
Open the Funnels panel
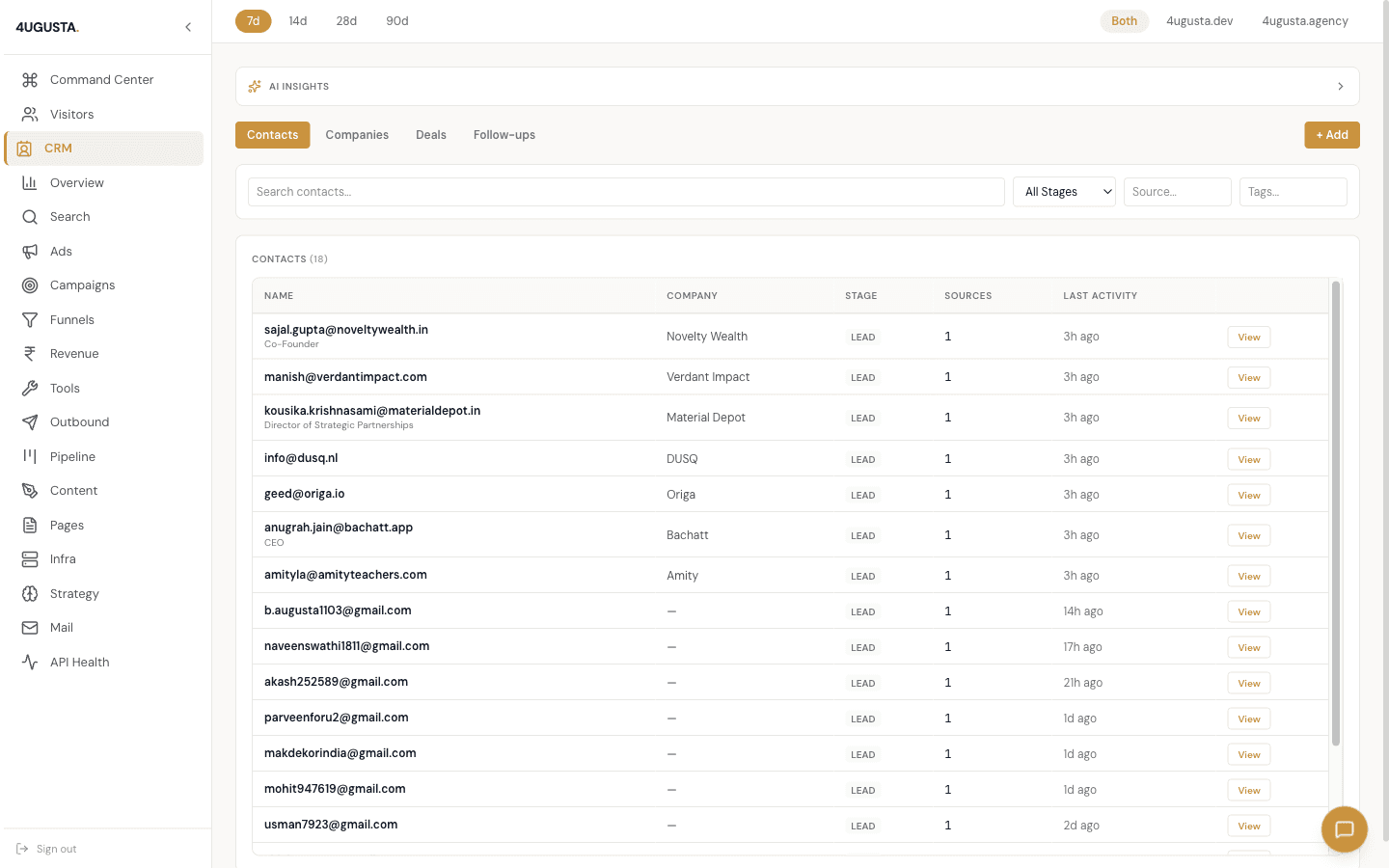point(71,319)
